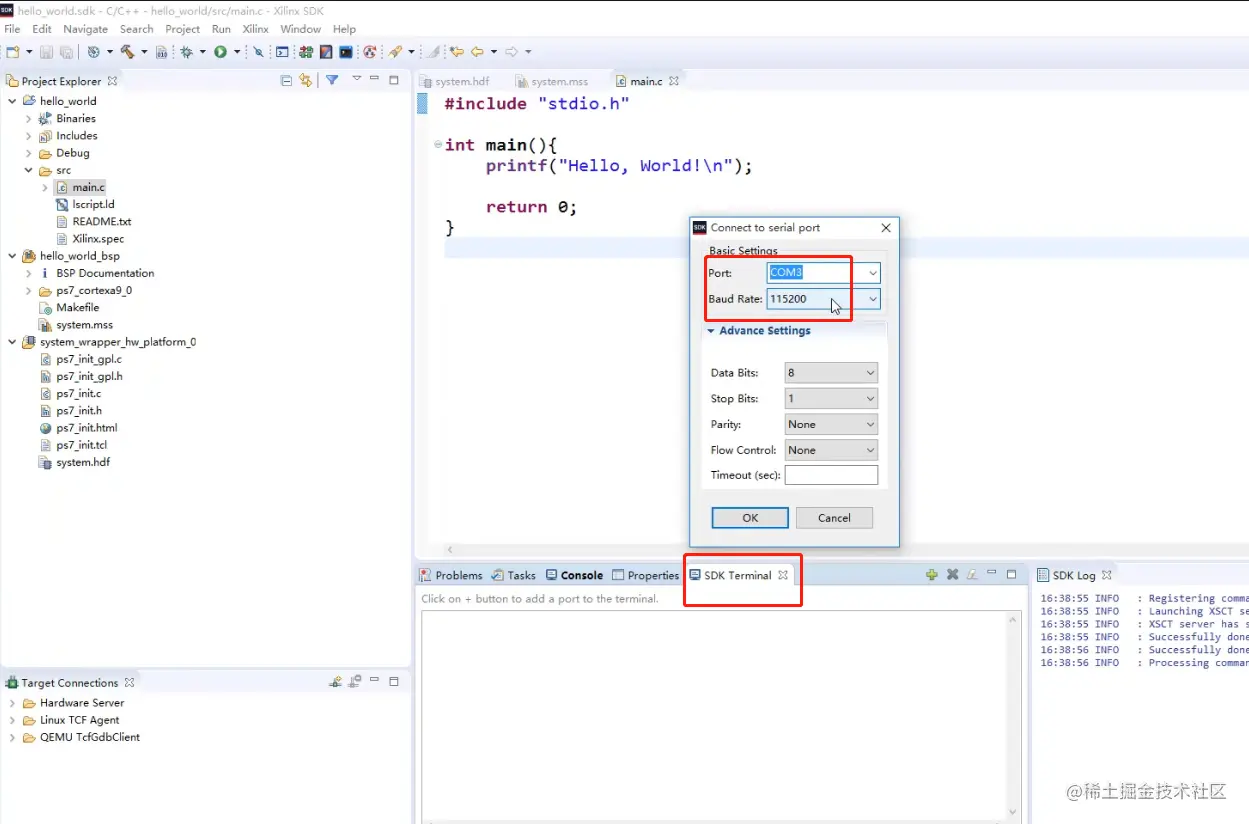Close the Connect to serial port dialog

pos(885,228)
